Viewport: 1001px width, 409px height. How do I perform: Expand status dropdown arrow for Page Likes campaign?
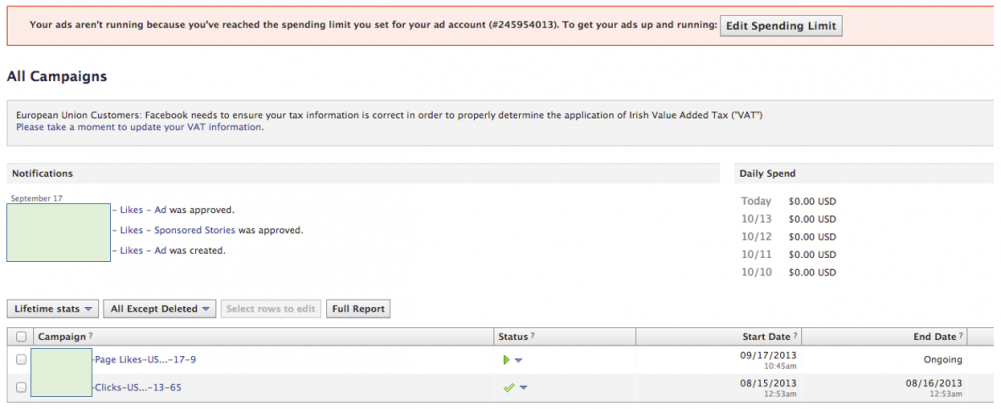click(520, 360)
